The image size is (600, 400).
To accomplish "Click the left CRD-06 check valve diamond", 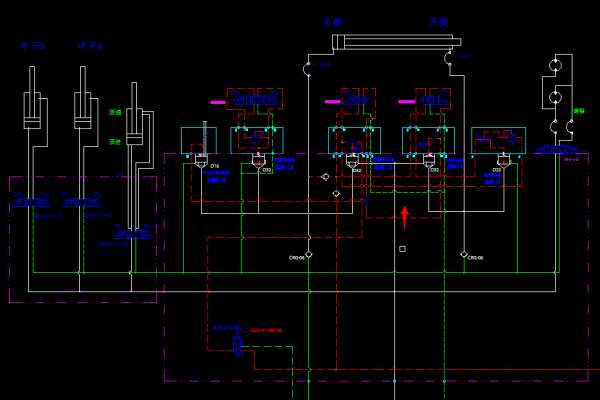I will pyautogui.click(x=308, y=254).
